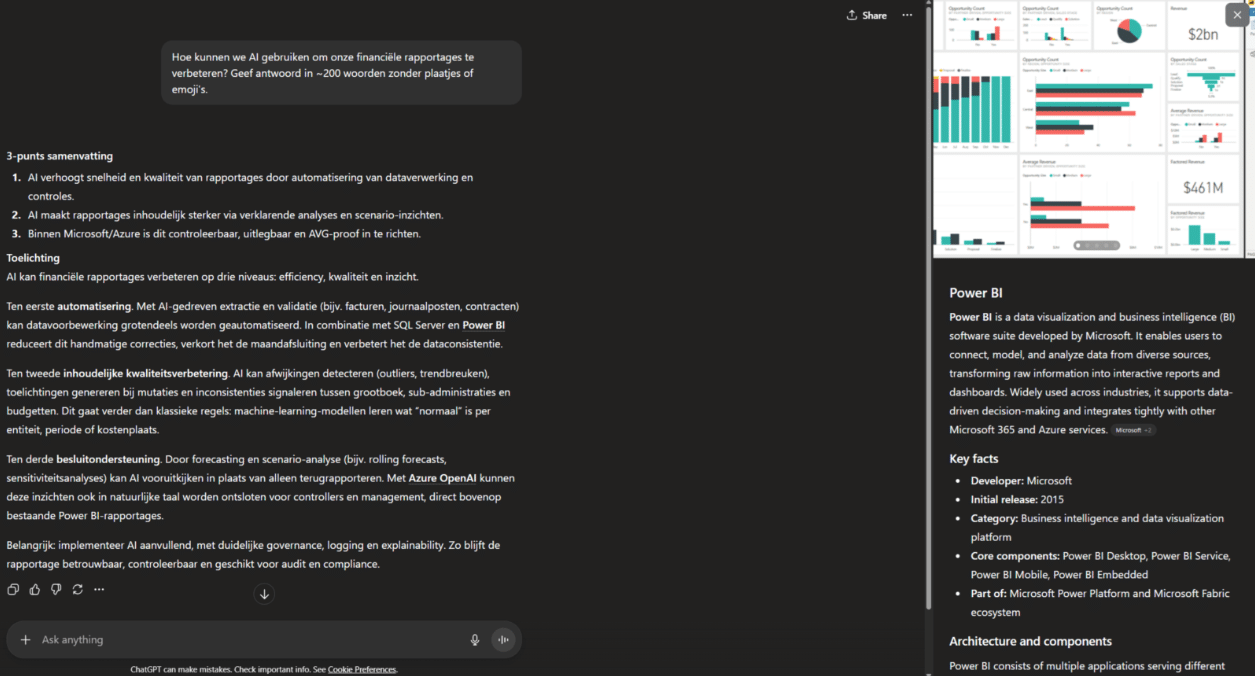Click the user prompt message bubble

coord(341,73)
